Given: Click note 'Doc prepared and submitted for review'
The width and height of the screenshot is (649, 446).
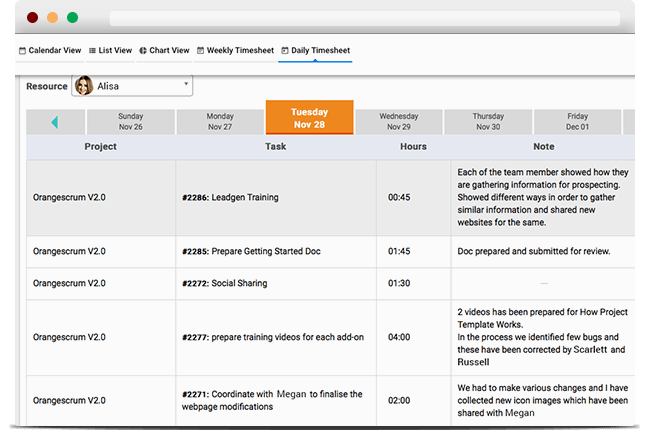Looking at the screenshot, I should 534,251.
